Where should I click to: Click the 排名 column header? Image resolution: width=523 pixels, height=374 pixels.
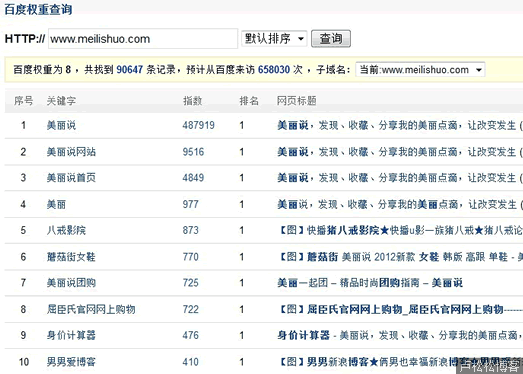coord(249,101)
